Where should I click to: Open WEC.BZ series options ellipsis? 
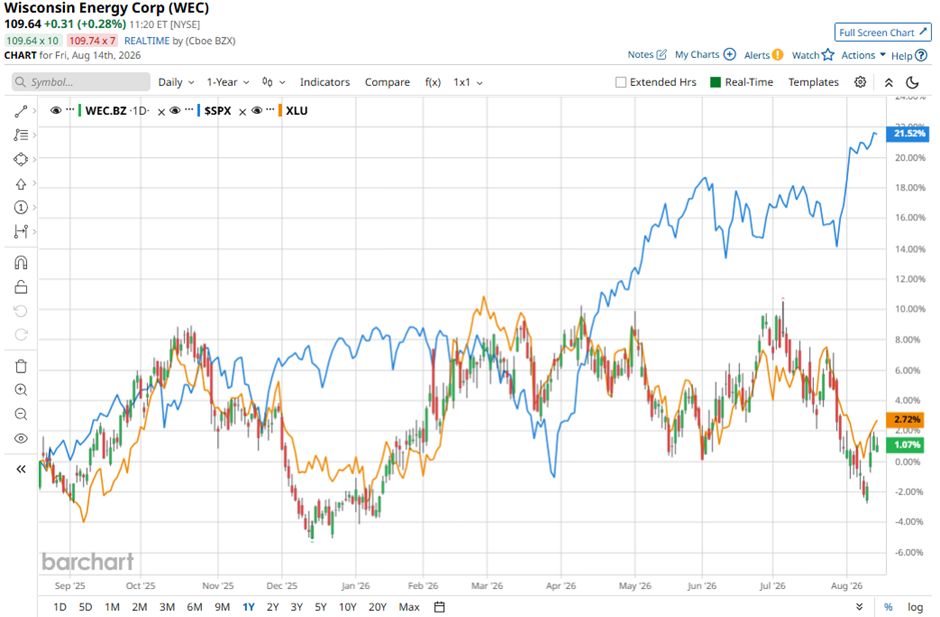70,110
